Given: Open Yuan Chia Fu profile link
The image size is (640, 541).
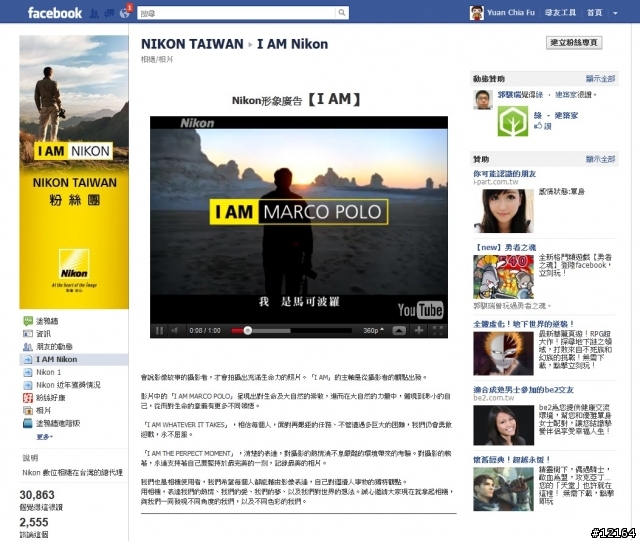Looking at the screenshot, I should point(511,13).
